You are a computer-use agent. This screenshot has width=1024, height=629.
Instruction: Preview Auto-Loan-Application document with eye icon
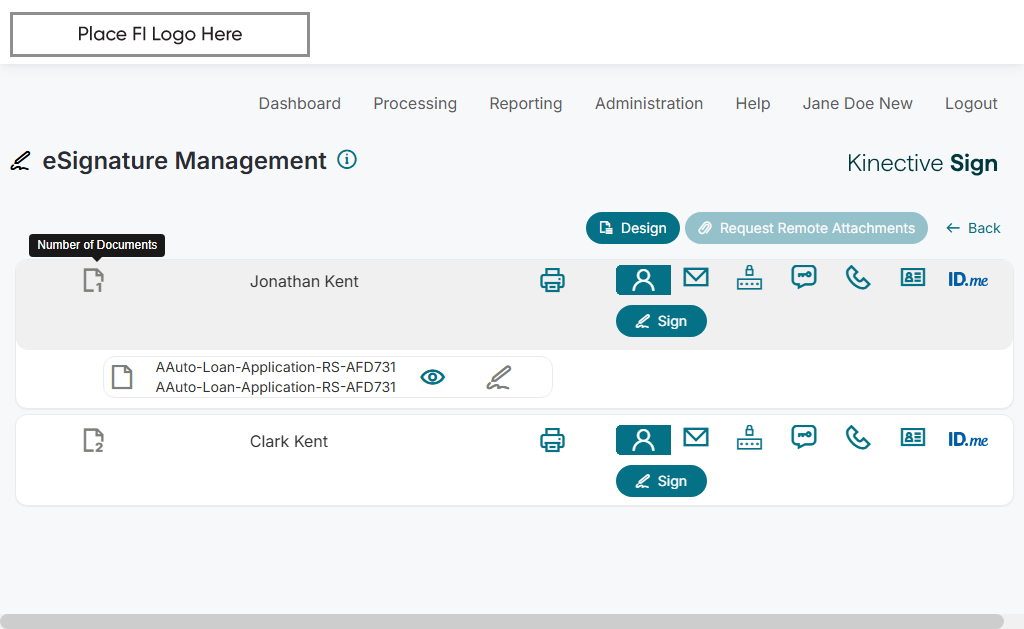click(432, 377)
